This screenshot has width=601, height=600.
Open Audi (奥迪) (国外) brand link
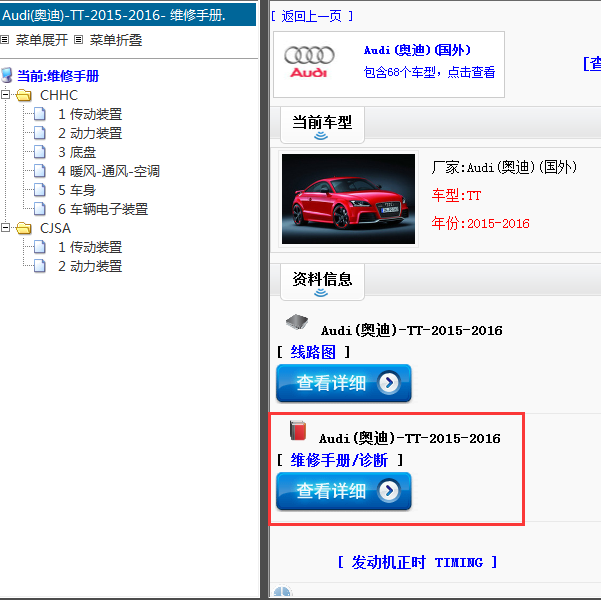pos(417,50)
